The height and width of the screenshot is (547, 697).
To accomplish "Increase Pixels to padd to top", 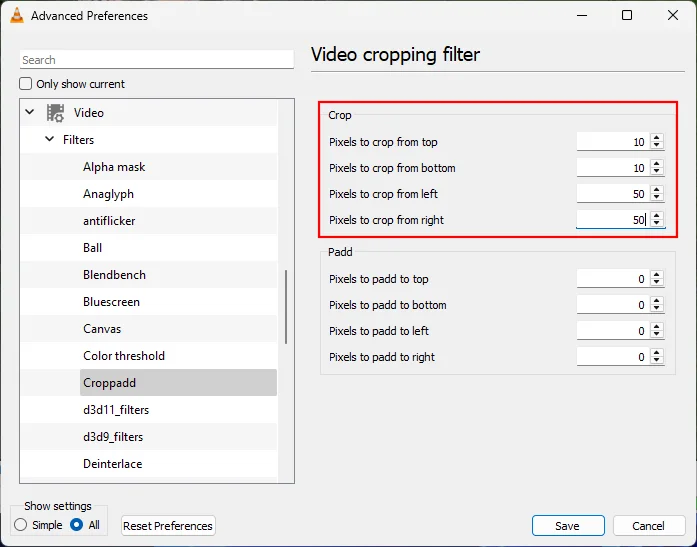I will click(657, 275).
